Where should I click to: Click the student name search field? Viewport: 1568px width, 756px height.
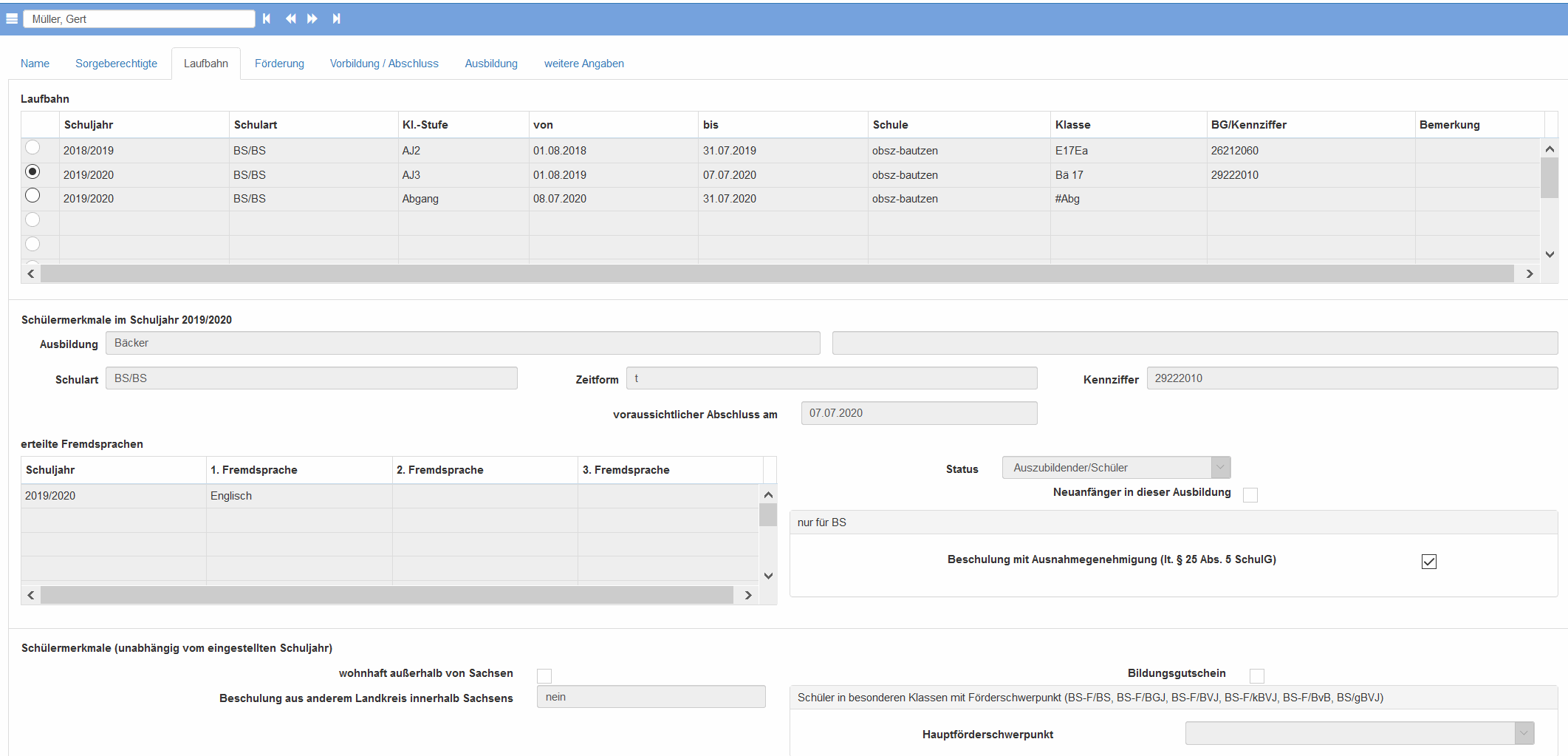point(139,19)
